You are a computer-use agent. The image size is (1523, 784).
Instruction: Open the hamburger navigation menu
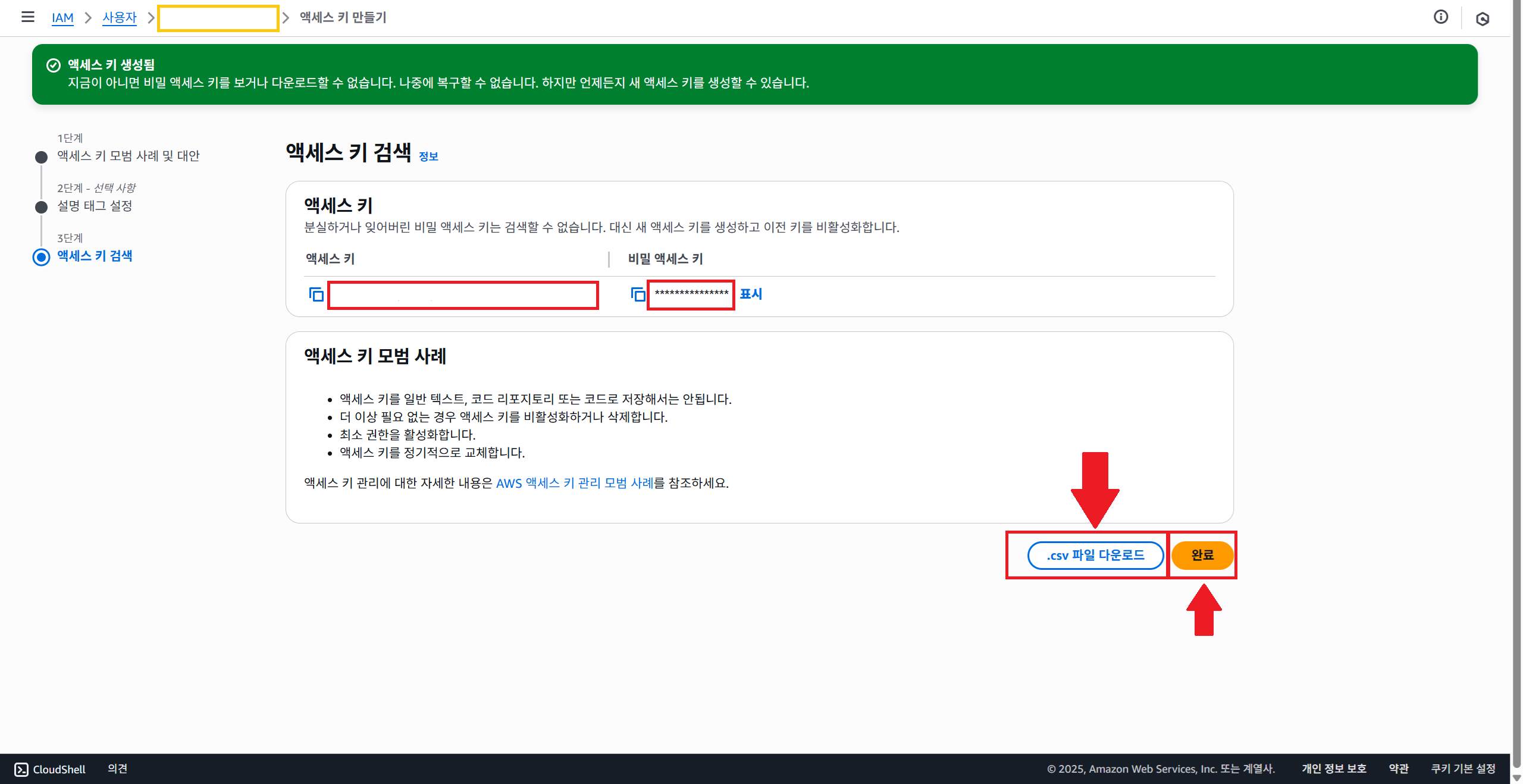pyautogui.click(x=27, y=17)
